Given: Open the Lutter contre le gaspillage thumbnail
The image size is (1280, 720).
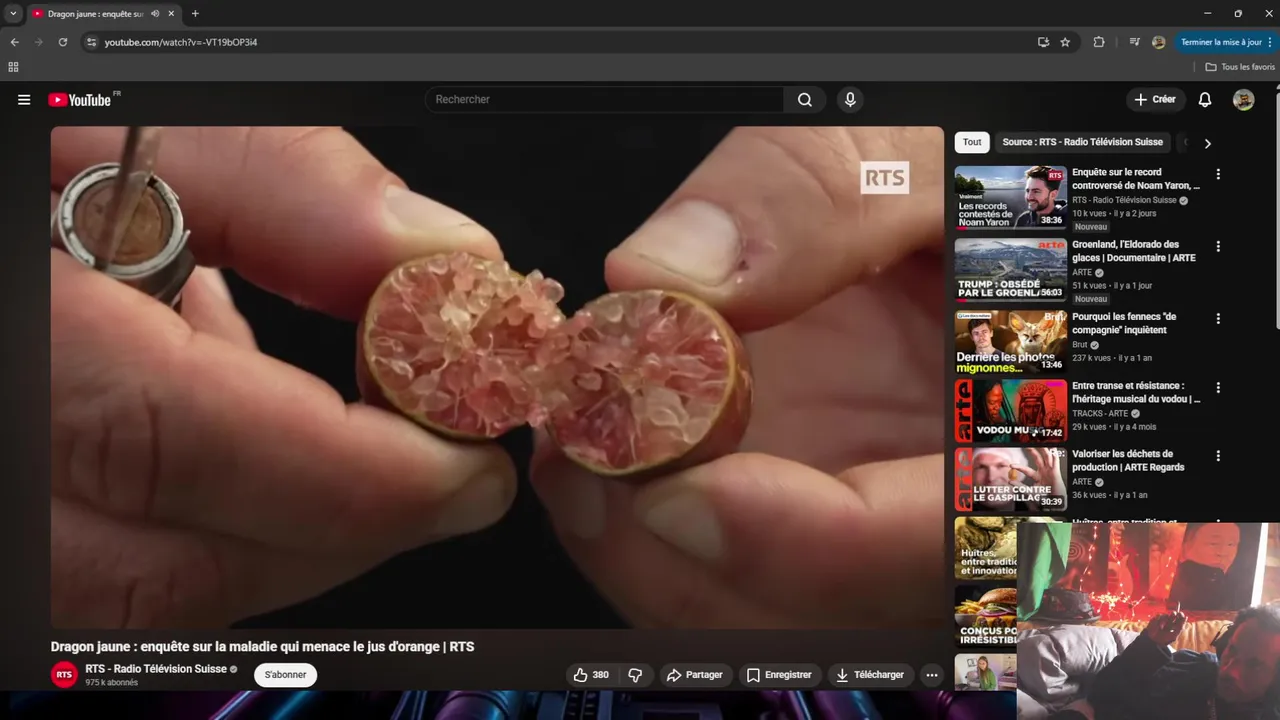Looking at the screenshot, I should coord(1011,479).
